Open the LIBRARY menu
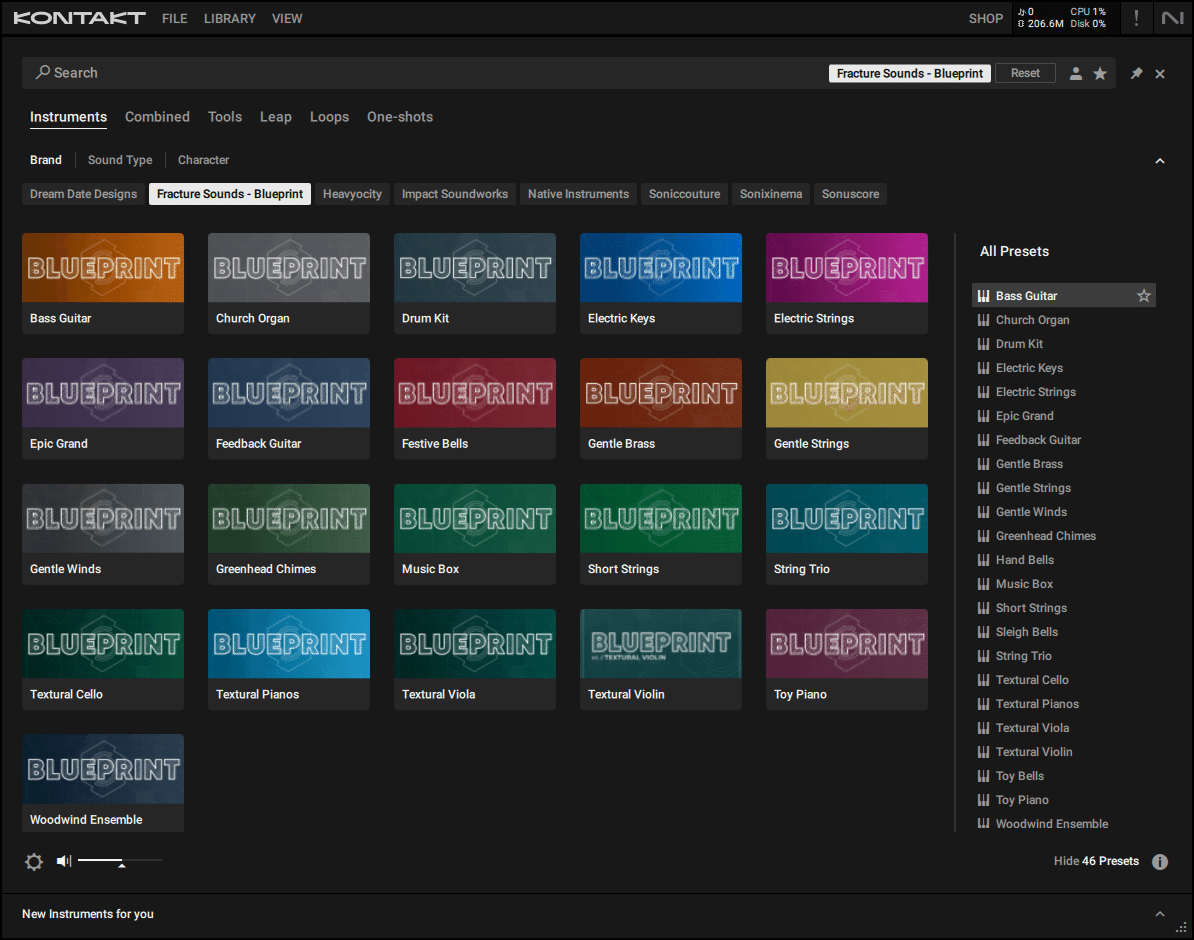 (229, 18)
